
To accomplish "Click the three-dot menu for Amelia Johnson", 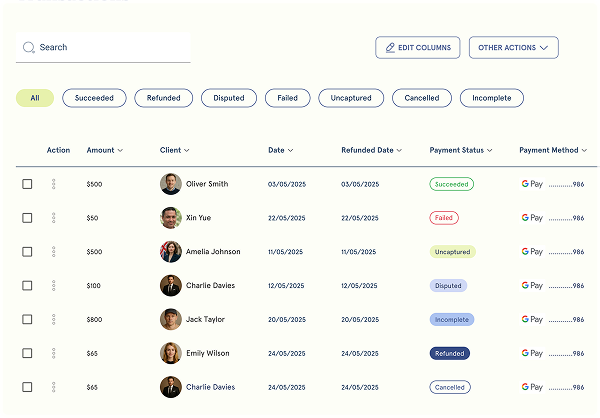I will (53, 252).
